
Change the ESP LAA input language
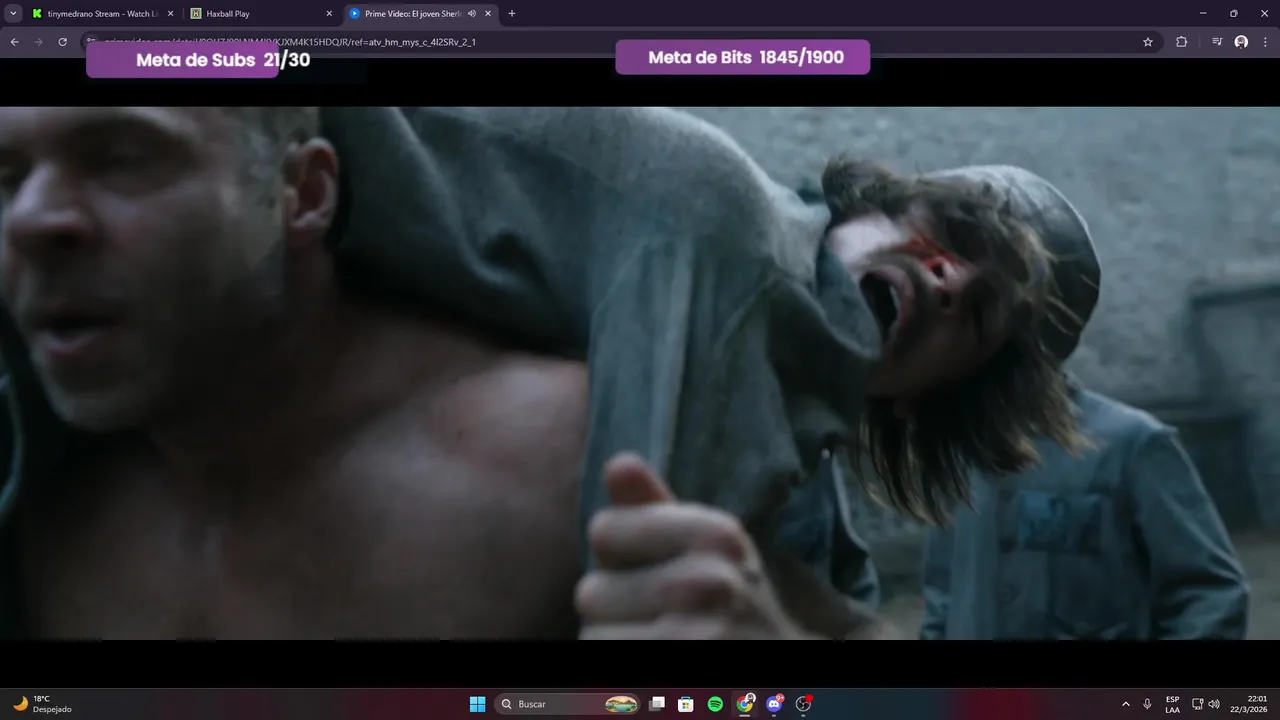(1172, 704)
